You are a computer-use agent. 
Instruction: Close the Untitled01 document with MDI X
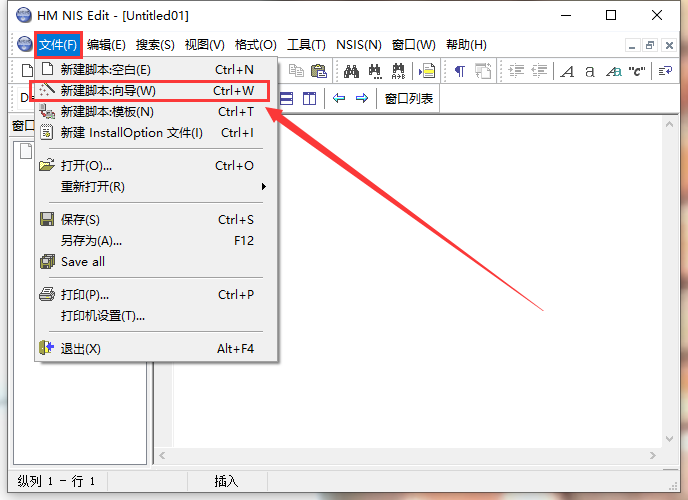point(669,45)
